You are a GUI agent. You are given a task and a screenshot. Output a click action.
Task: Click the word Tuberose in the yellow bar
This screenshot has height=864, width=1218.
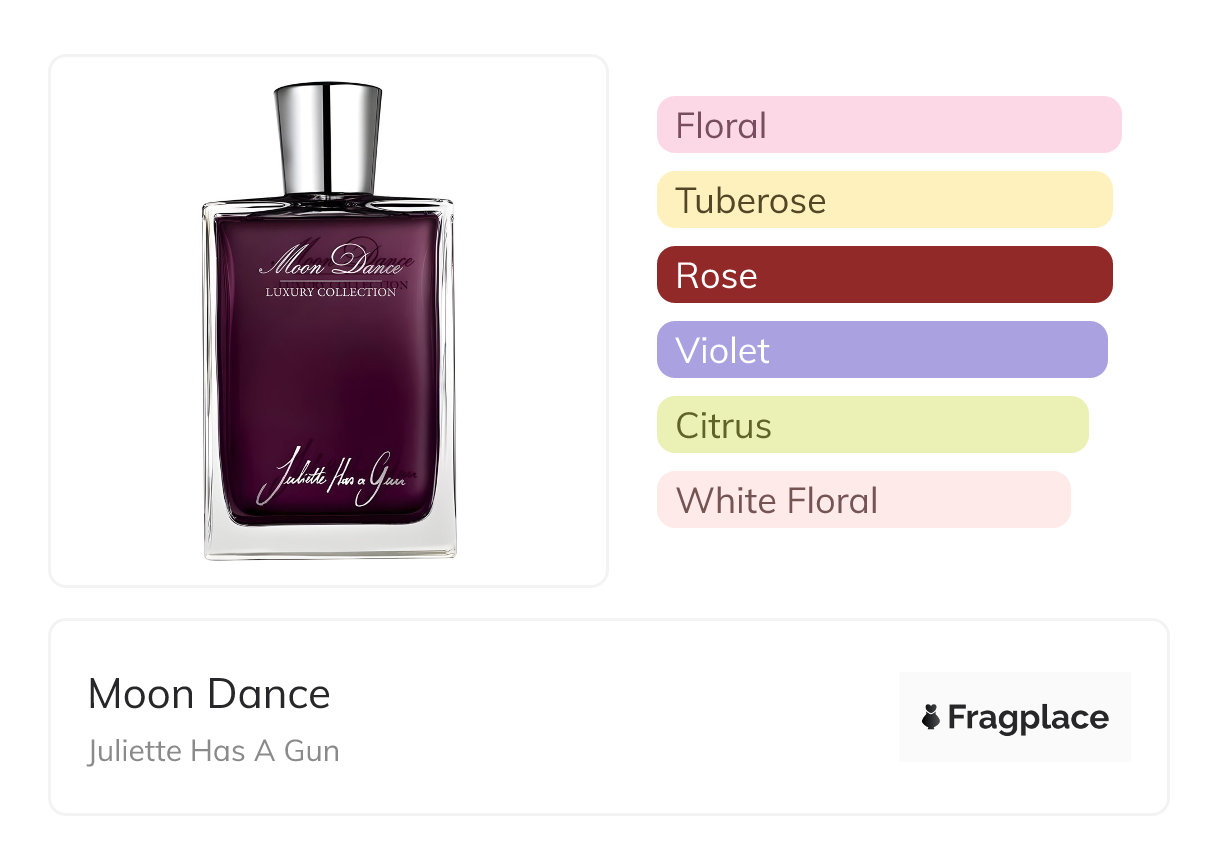(751, 201)
